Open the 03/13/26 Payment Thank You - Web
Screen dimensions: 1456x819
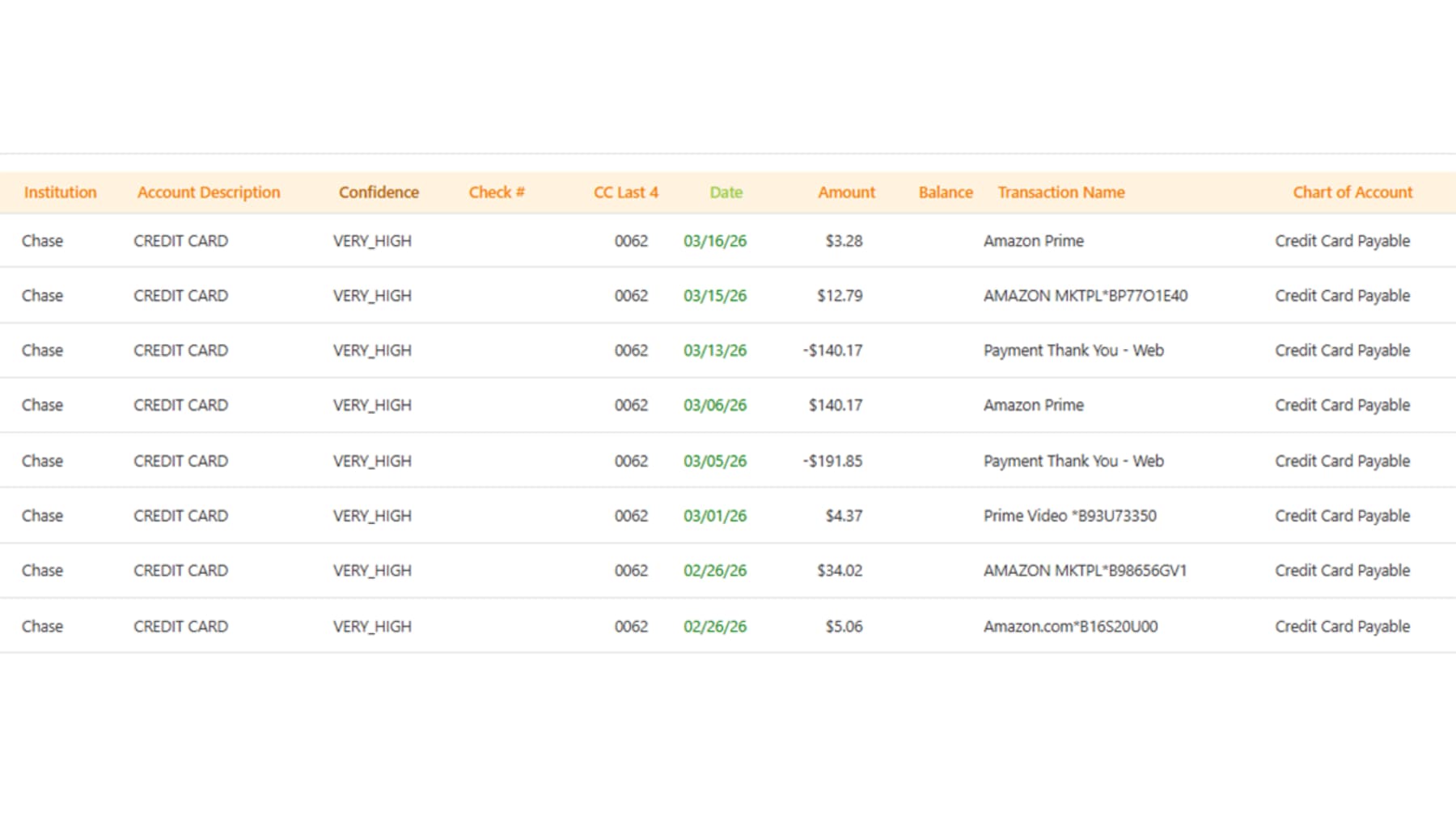(x=1073, y=351)
